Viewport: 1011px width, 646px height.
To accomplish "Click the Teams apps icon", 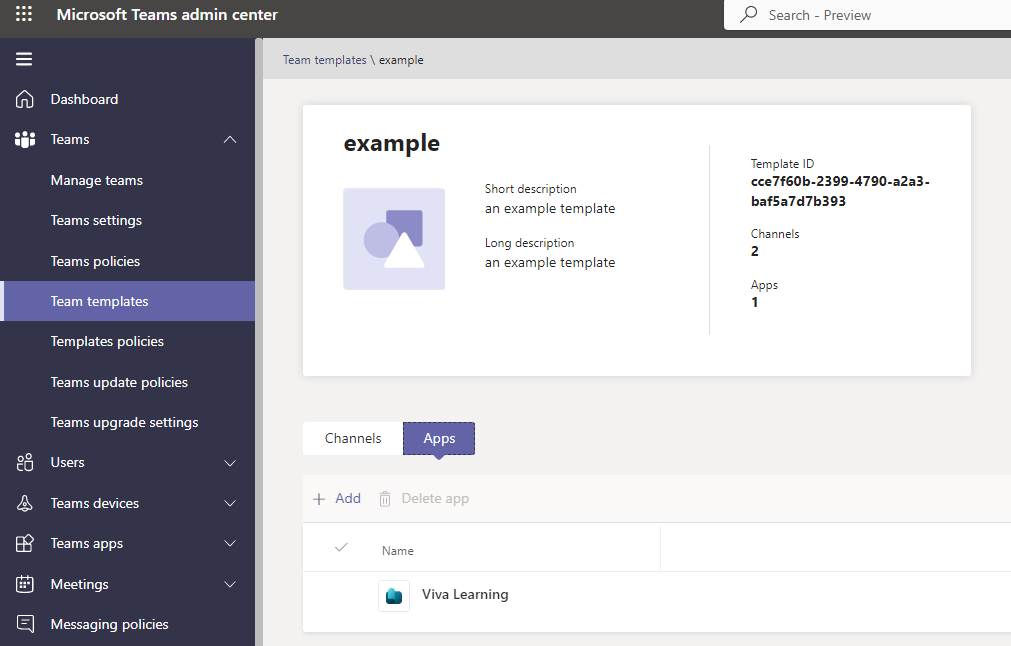I will (x=25, y=543).
